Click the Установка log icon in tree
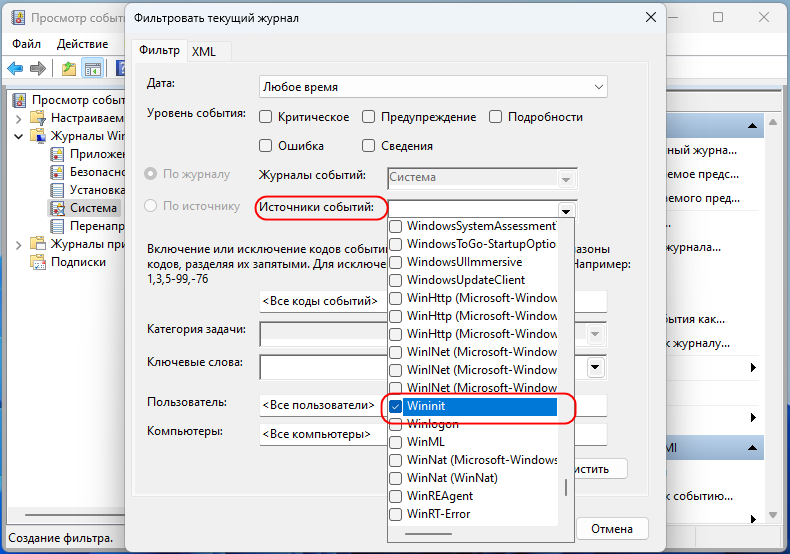Viewport: 790px width, 554px height. pyautogui.click(x=58, y=190)
